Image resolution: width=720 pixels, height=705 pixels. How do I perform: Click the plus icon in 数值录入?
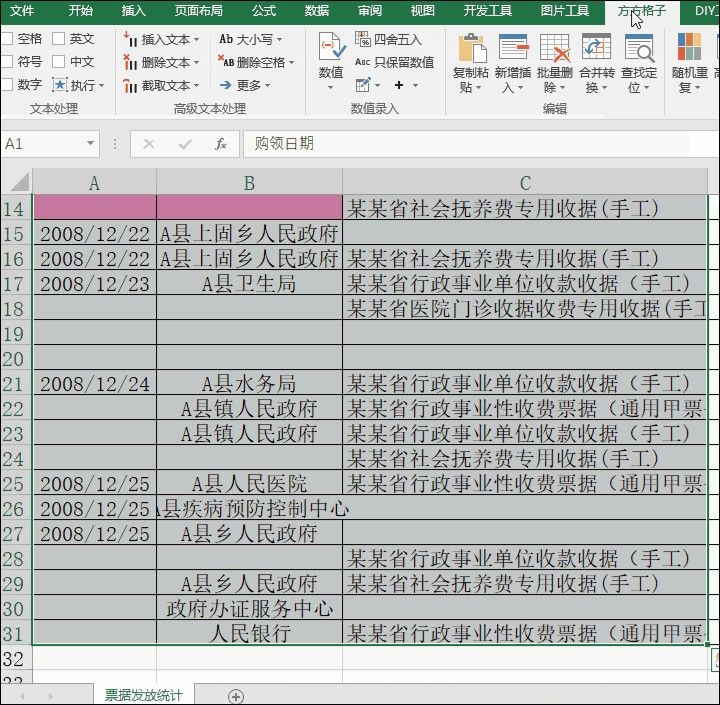tap(399, 85)
